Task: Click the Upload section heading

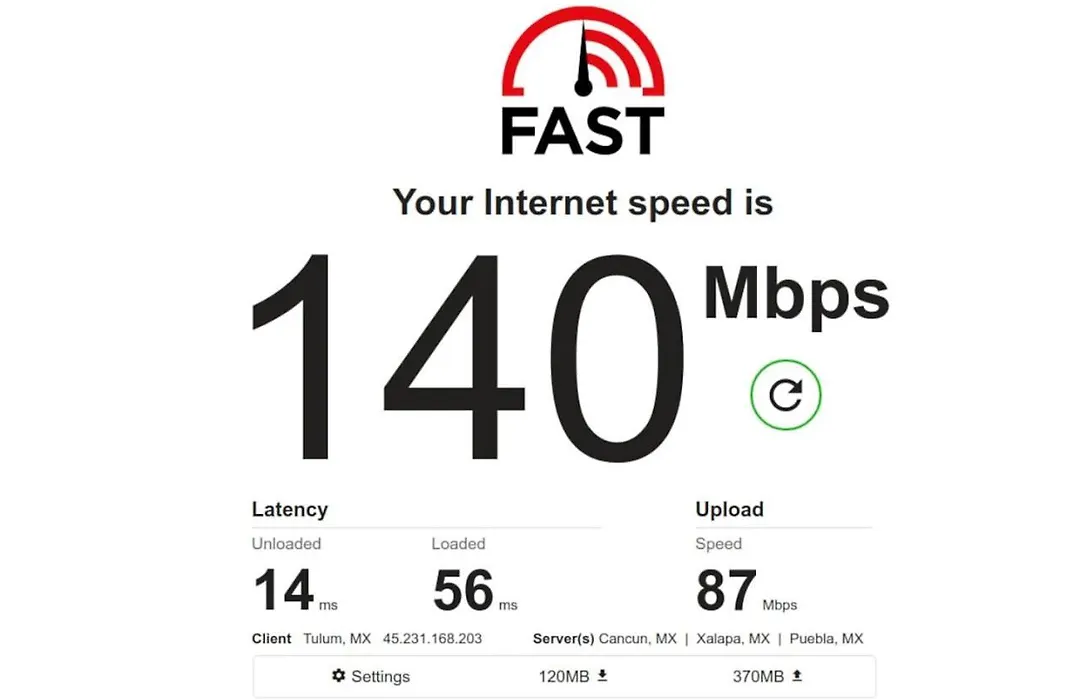Action: 729,509
